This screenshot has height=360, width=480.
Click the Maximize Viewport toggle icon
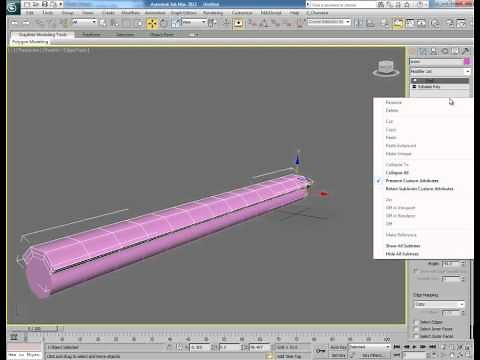tap(468, 355)
